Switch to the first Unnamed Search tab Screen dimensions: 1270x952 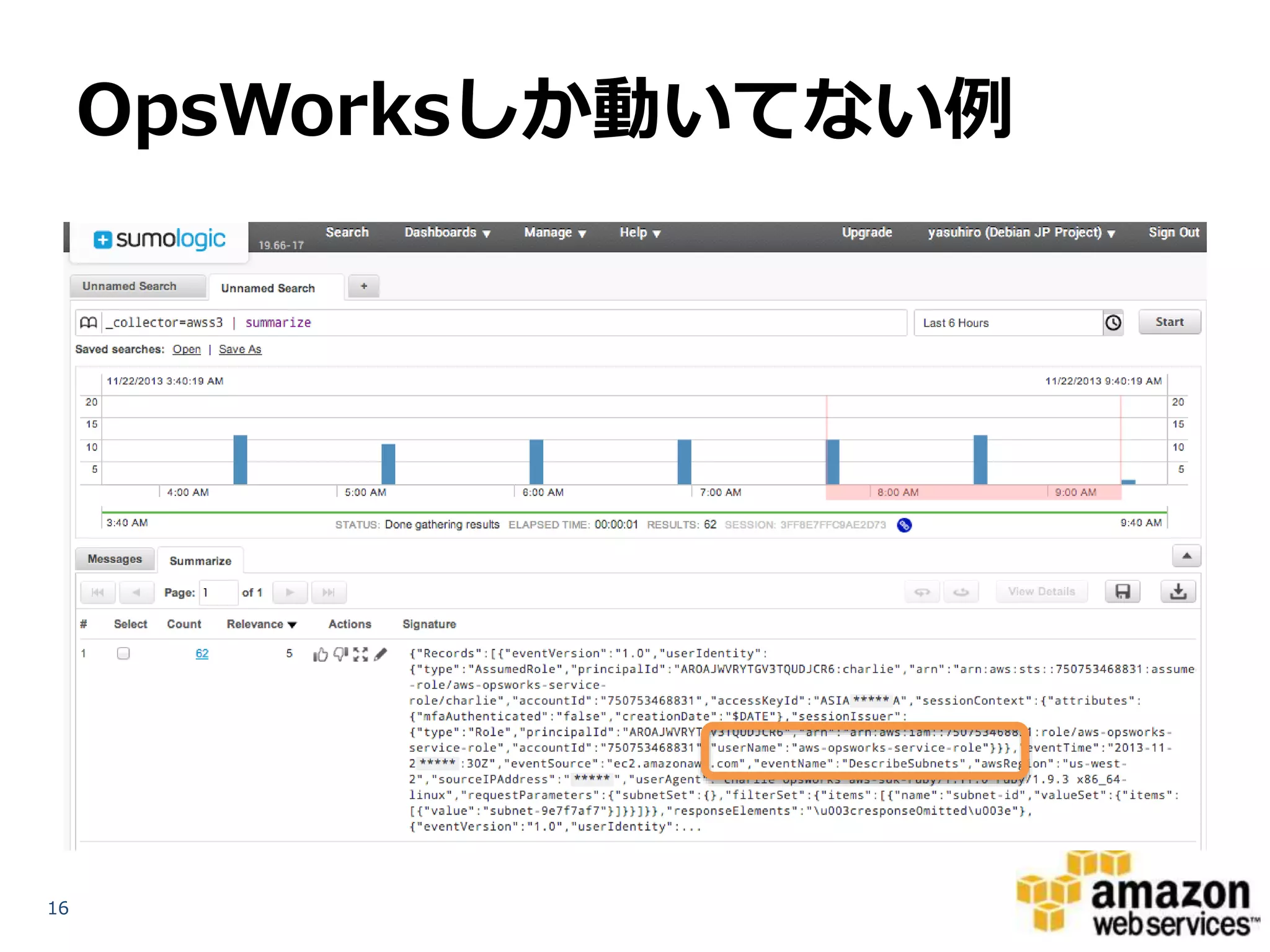pos(137,286)
